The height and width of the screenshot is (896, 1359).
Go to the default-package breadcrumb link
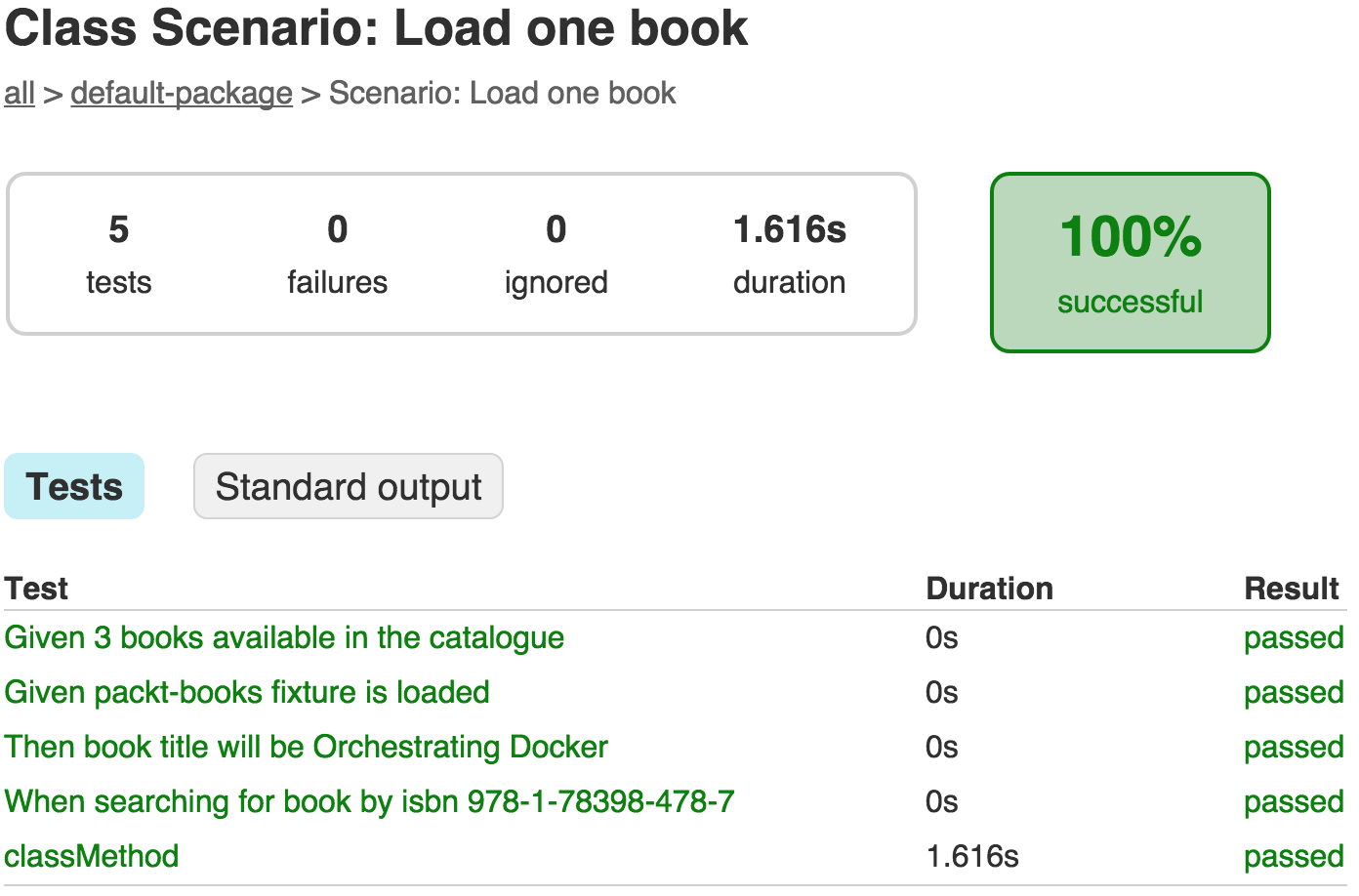(x=182, y=94)
